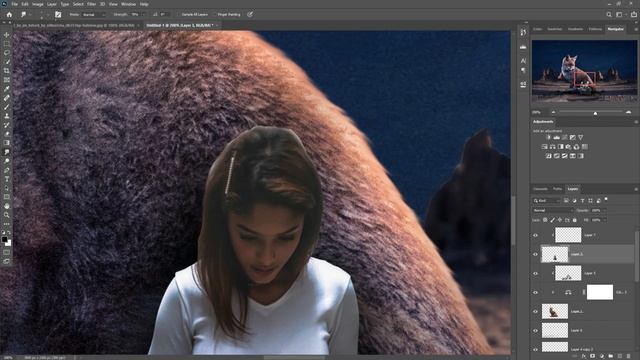Toggle pressure for strength icon in options bar
The width and height of the screenshot is (640, 360).
tap(250, 14)
